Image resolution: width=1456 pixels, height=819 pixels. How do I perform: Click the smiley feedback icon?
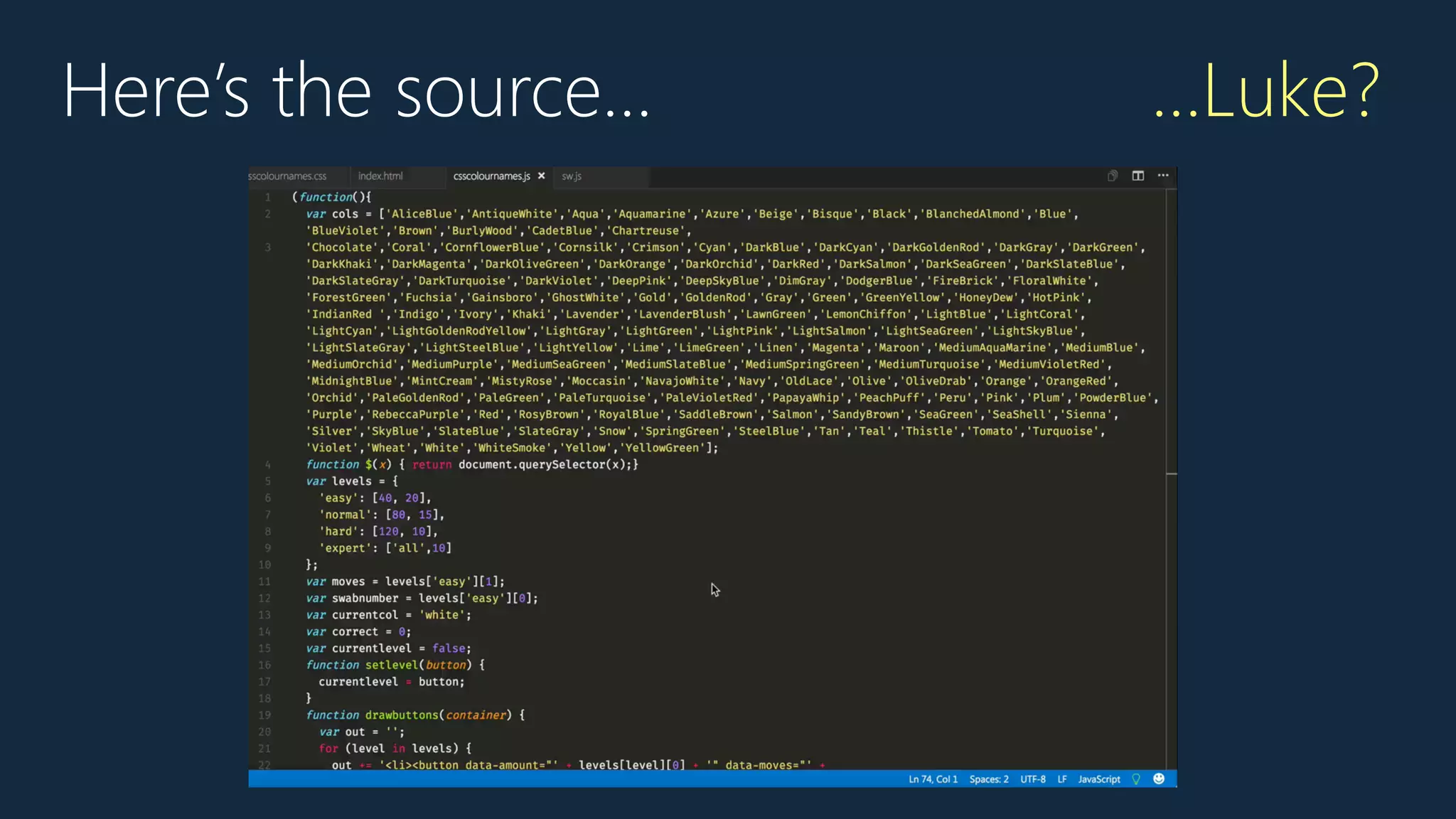(1159, 779)
